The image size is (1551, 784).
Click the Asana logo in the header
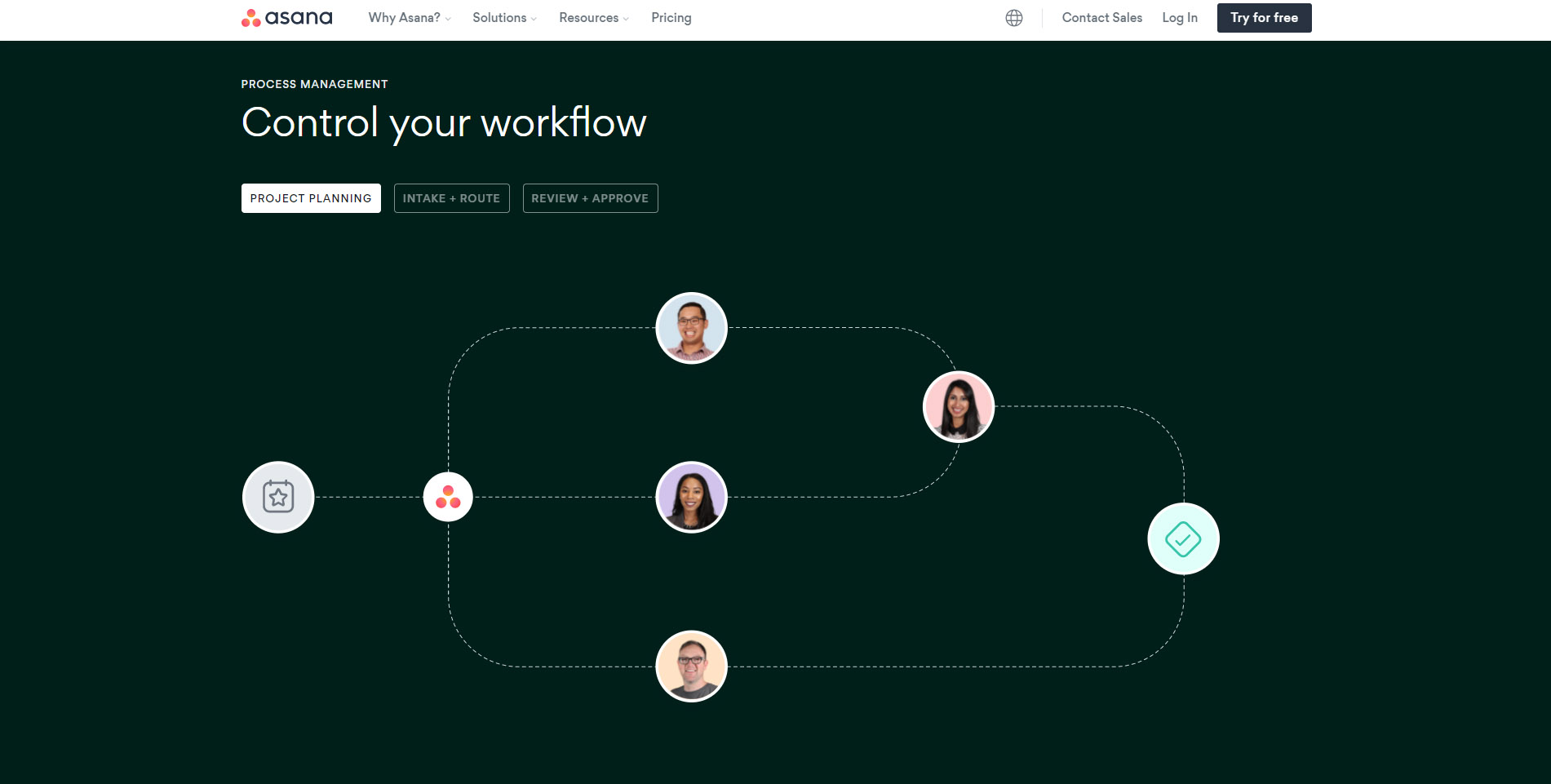tap(286, 18)
